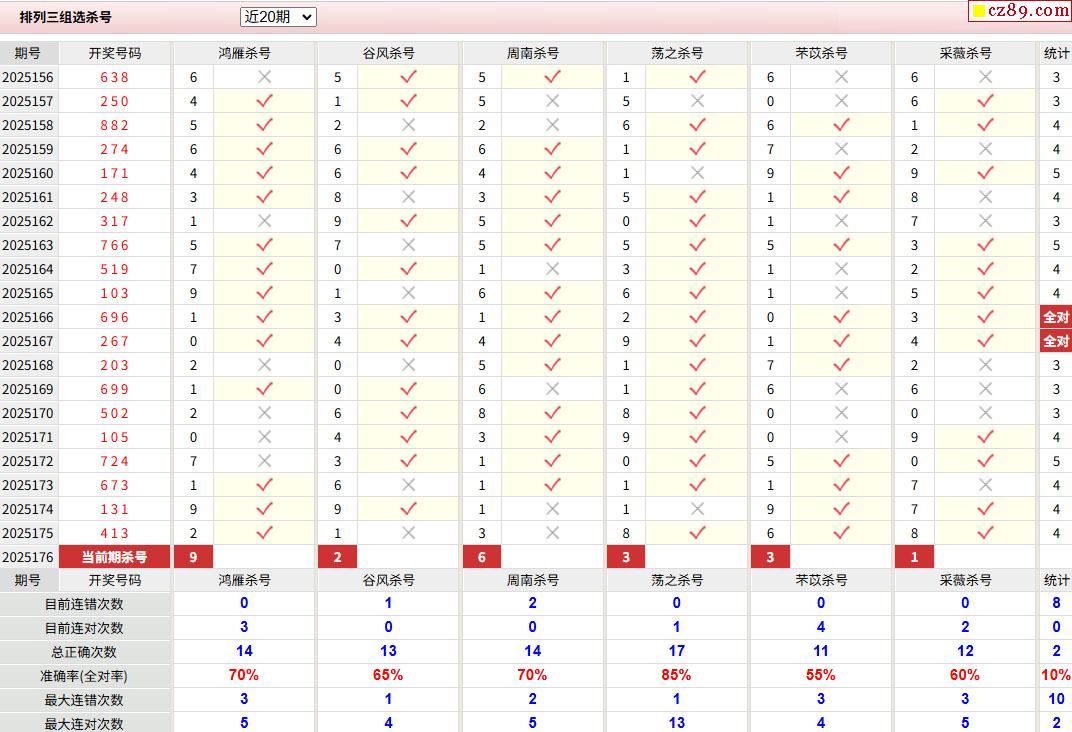
Task: Click the 期号 header above row 2025156
Action: pos(27,53)
